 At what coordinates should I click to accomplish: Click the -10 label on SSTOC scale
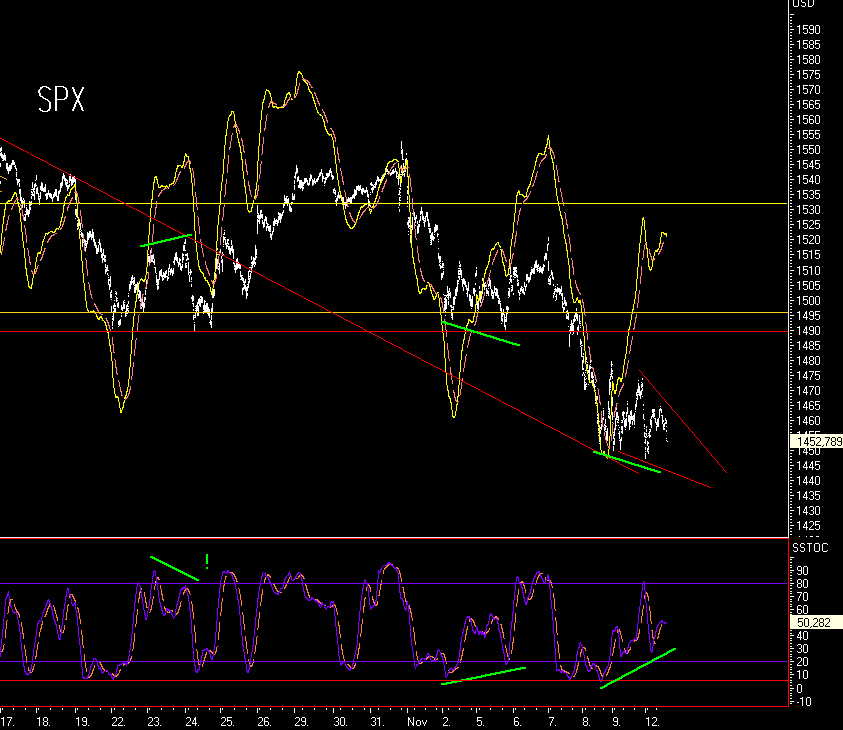(803, 701)
